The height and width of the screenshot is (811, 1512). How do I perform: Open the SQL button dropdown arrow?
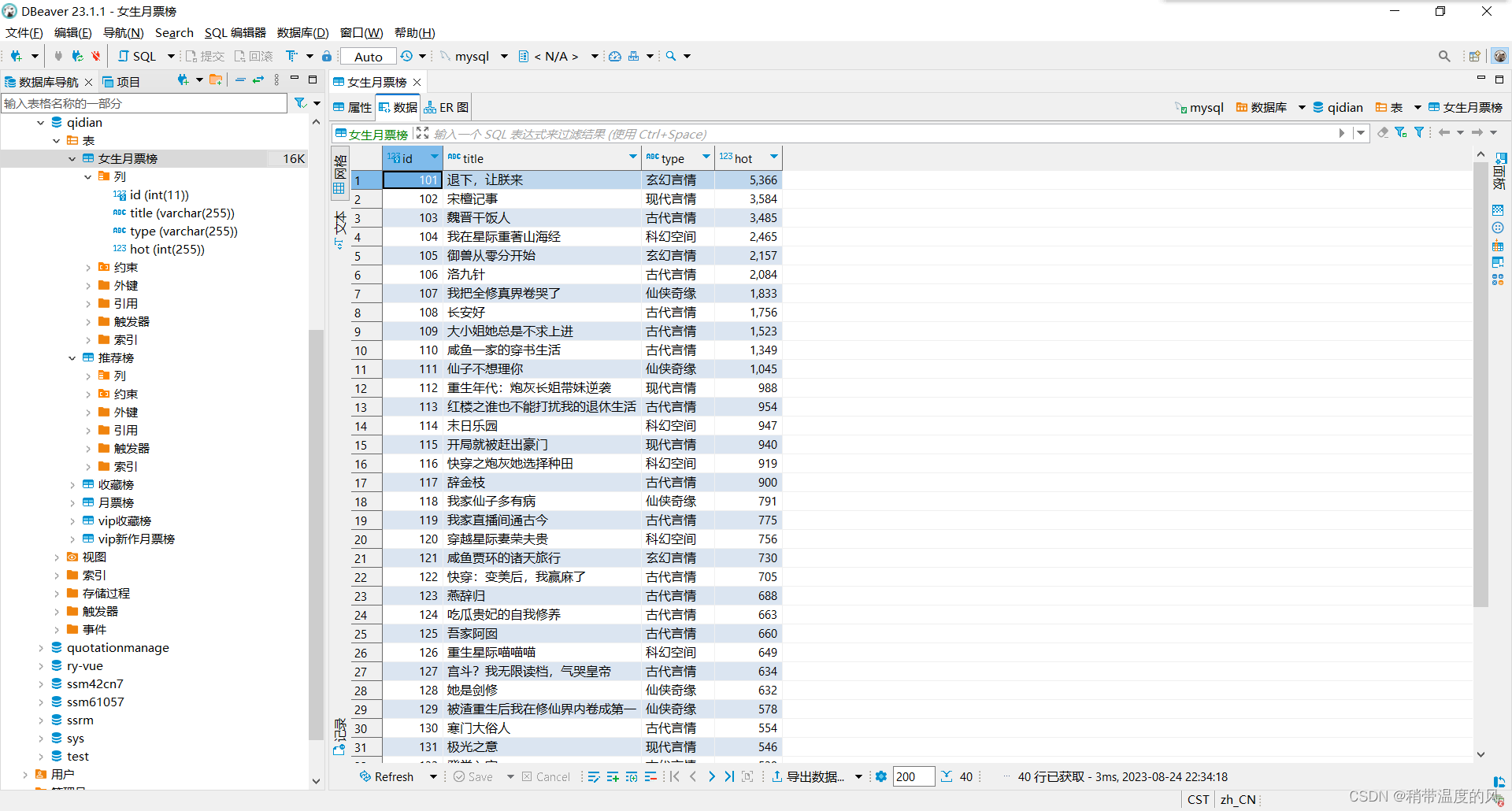coord(171,56)
